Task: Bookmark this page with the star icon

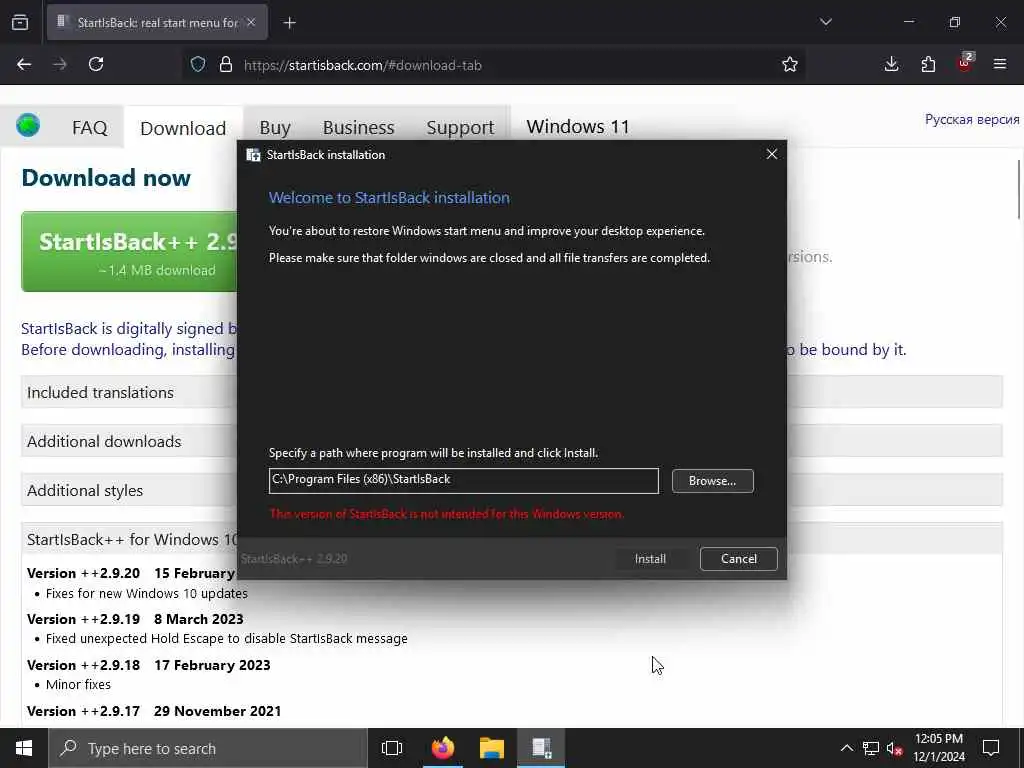Action: pos(790,64)
